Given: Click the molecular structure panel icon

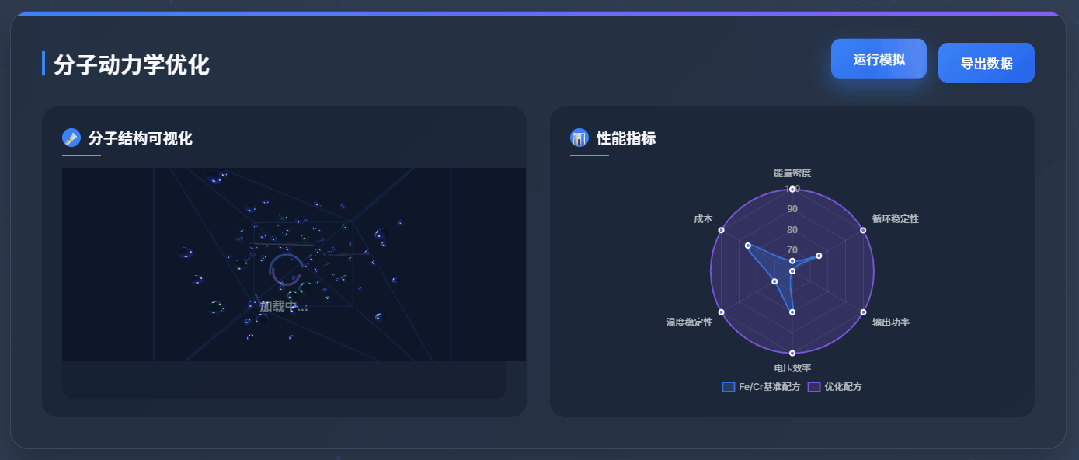Looking at the screenshot, I should 71,138.
